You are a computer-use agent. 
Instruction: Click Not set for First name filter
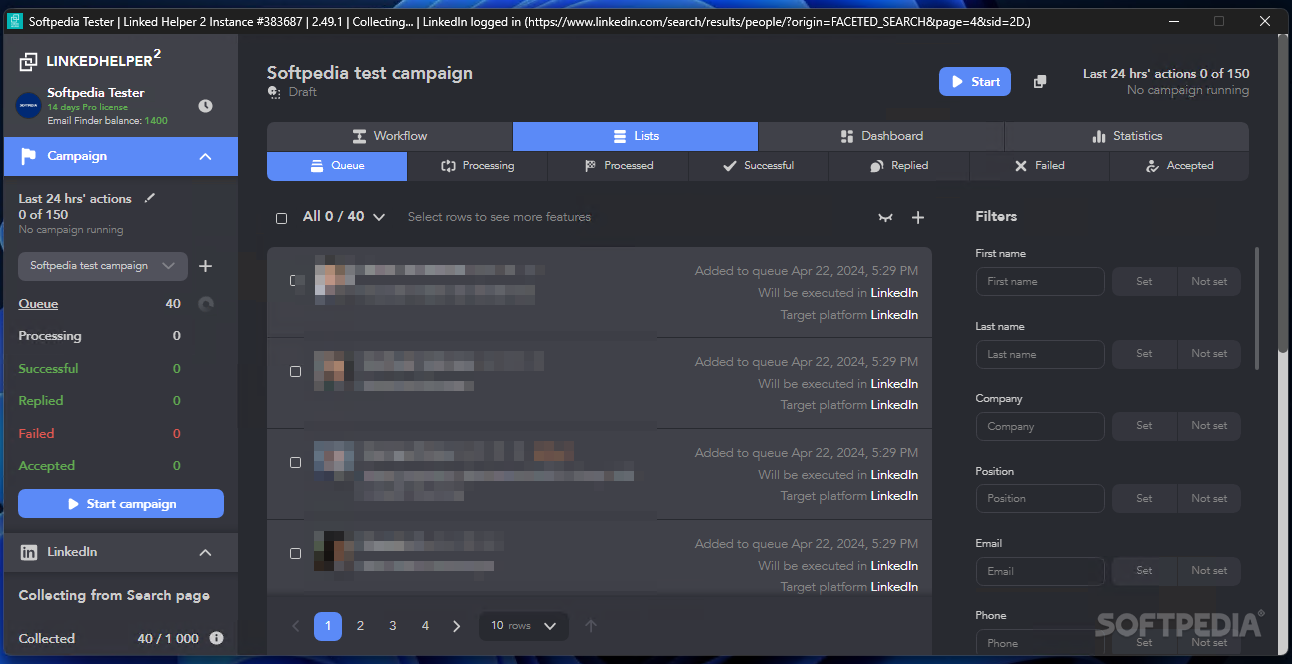coord(1209,282)
